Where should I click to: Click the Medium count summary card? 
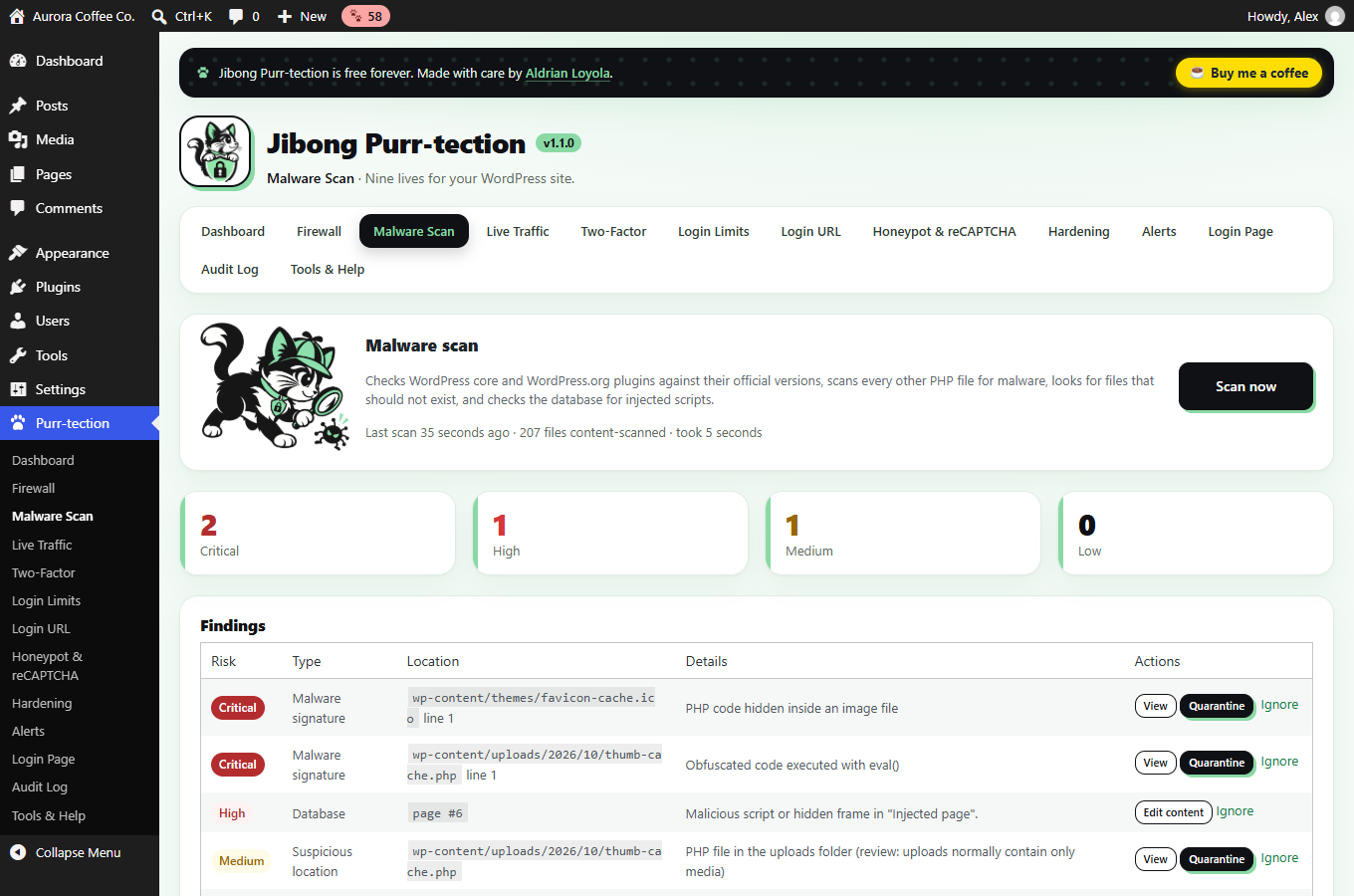903,533
